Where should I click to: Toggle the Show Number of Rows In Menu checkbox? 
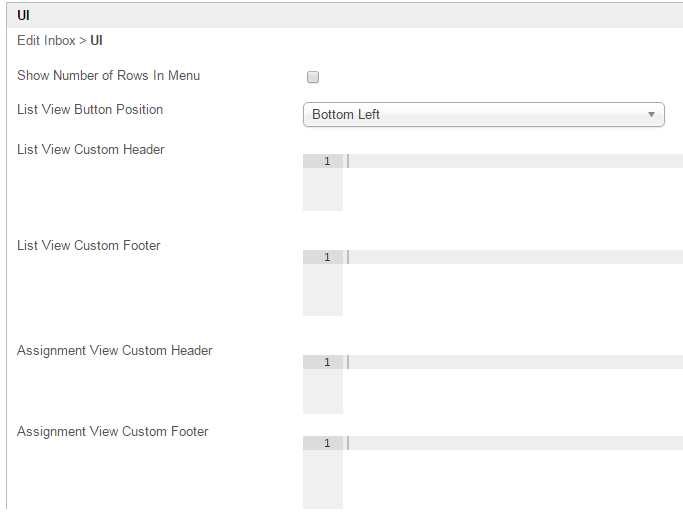click(x=313, y=77)
